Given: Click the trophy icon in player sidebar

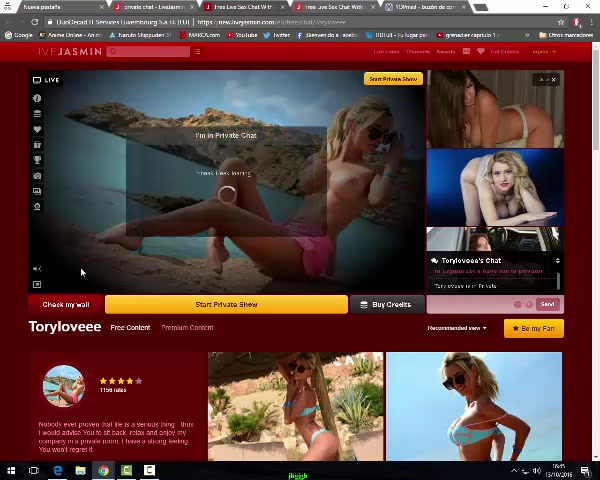Looking at the screenshot, I should click(x=37, y=160).
